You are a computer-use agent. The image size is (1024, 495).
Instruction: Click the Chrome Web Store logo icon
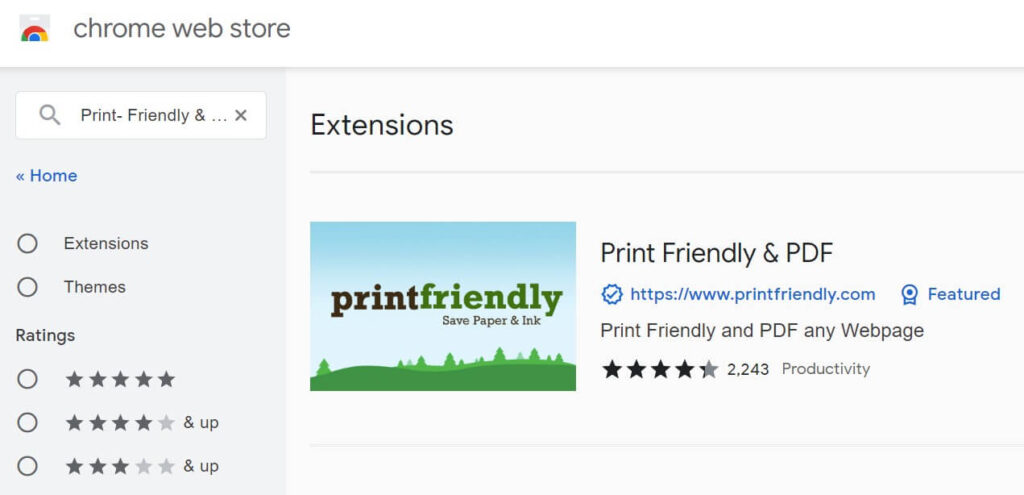[35, 29]
